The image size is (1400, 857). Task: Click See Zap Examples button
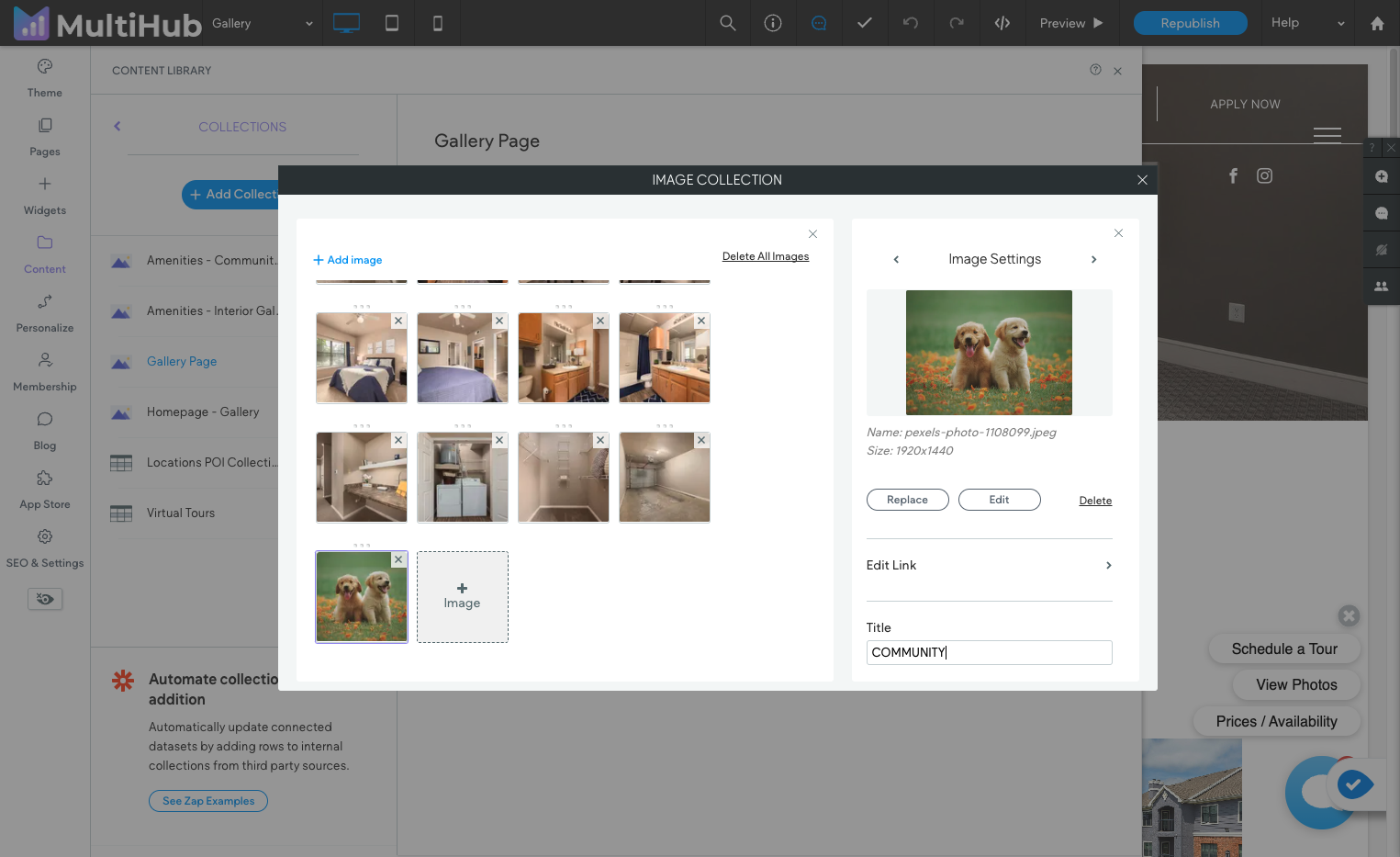coord(208,801)
